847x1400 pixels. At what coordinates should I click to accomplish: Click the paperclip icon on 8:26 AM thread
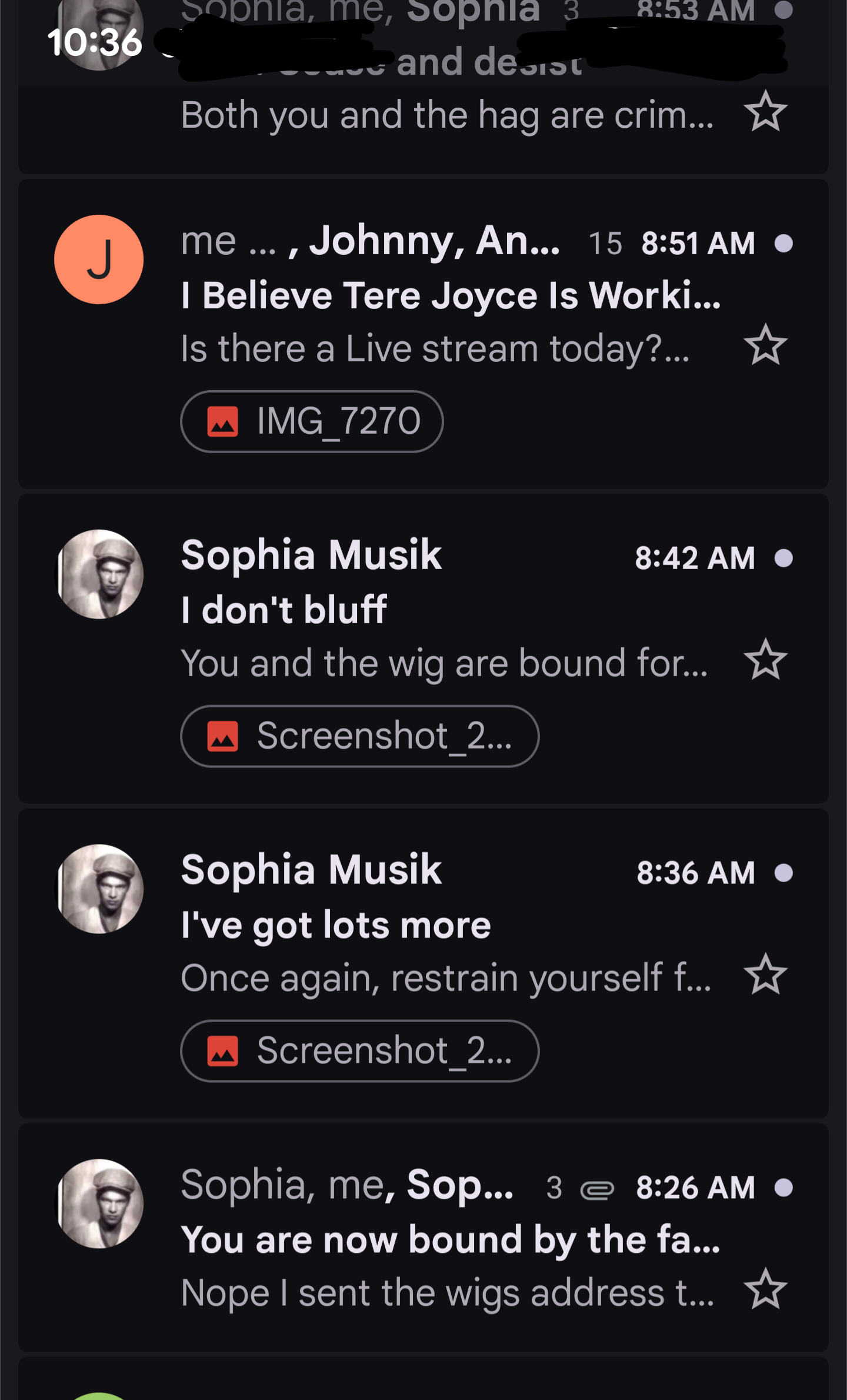coord(597,1189)
